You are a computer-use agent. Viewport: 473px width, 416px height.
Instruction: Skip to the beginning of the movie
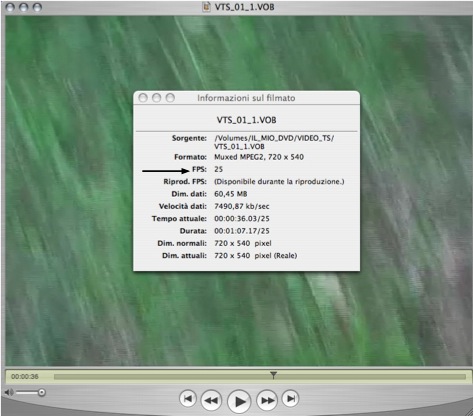188,398
